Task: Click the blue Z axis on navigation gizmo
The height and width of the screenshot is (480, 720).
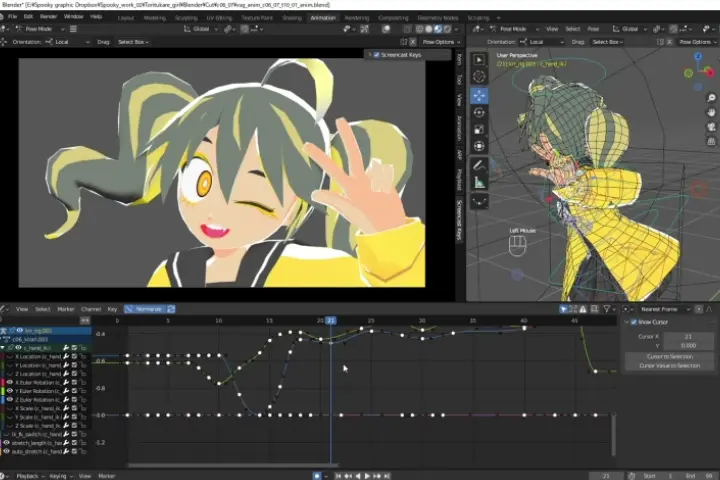Action: (698, 56)
